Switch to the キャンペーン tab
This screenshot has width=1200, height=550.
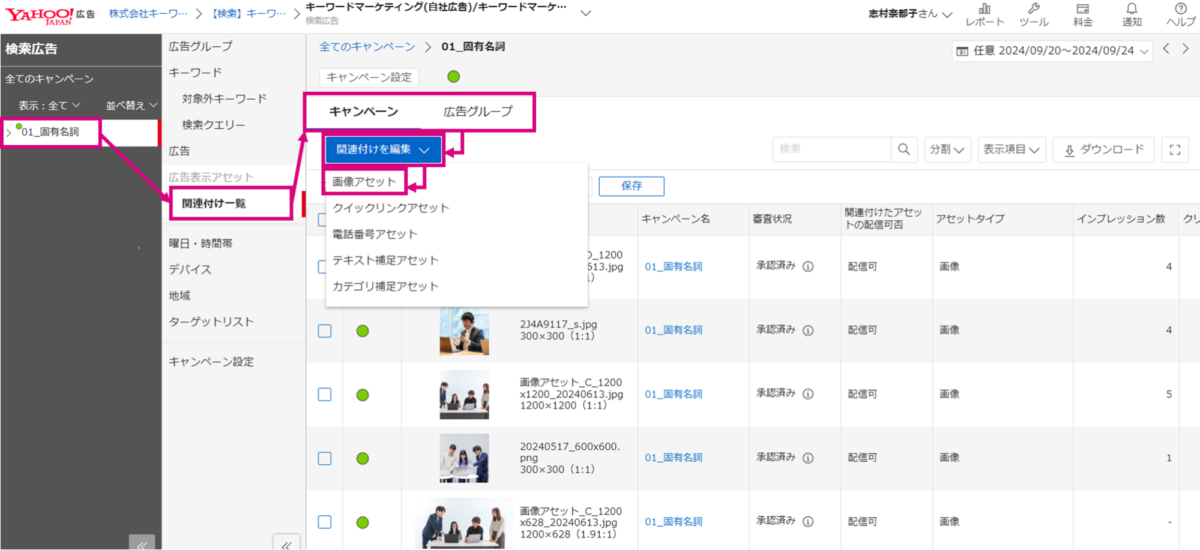tap(364, 112)
